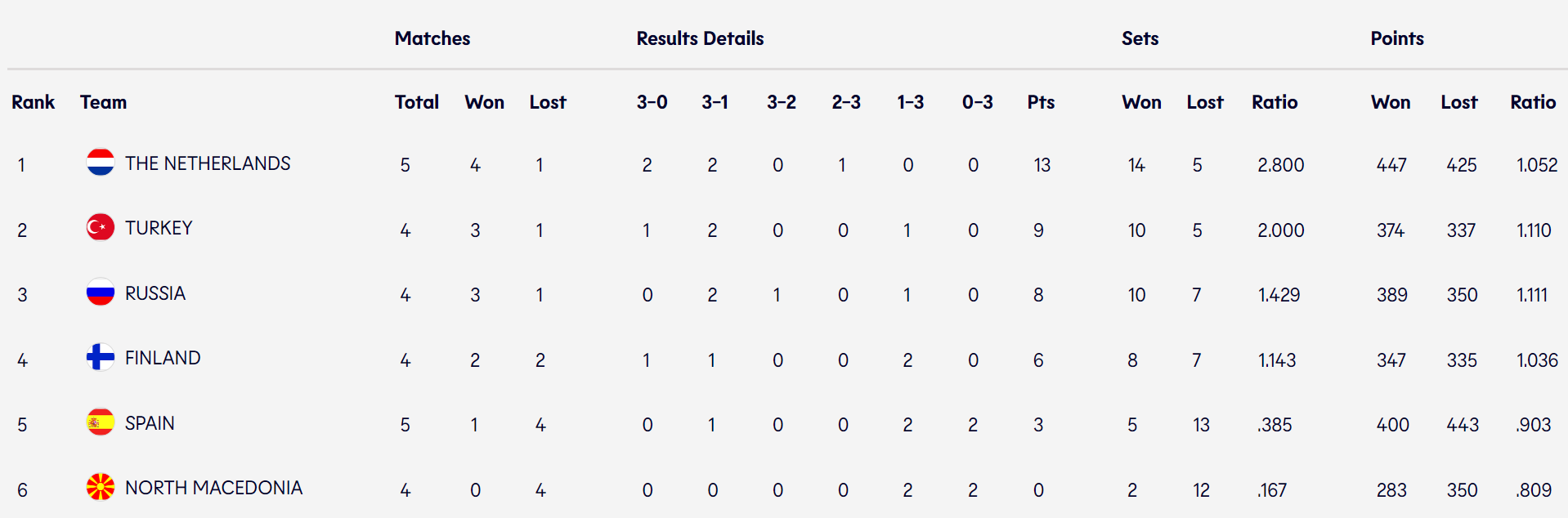
Task: Open NORTH MACEDONIA team link
Action: (213, 488)
